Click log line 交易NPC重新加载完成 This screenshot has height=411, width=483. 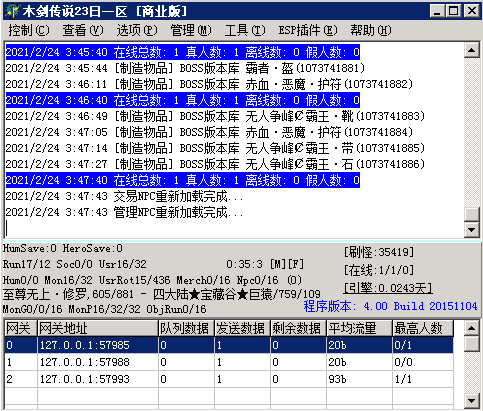[x=124, y=196]
